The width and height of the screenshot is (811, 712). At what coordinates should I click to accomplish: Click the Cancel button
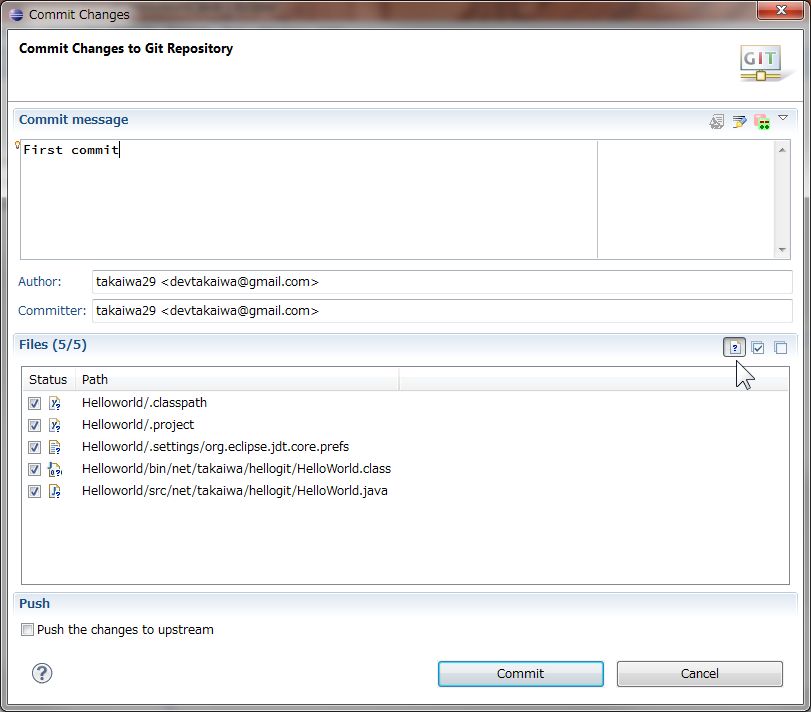(x=699, y=674)
